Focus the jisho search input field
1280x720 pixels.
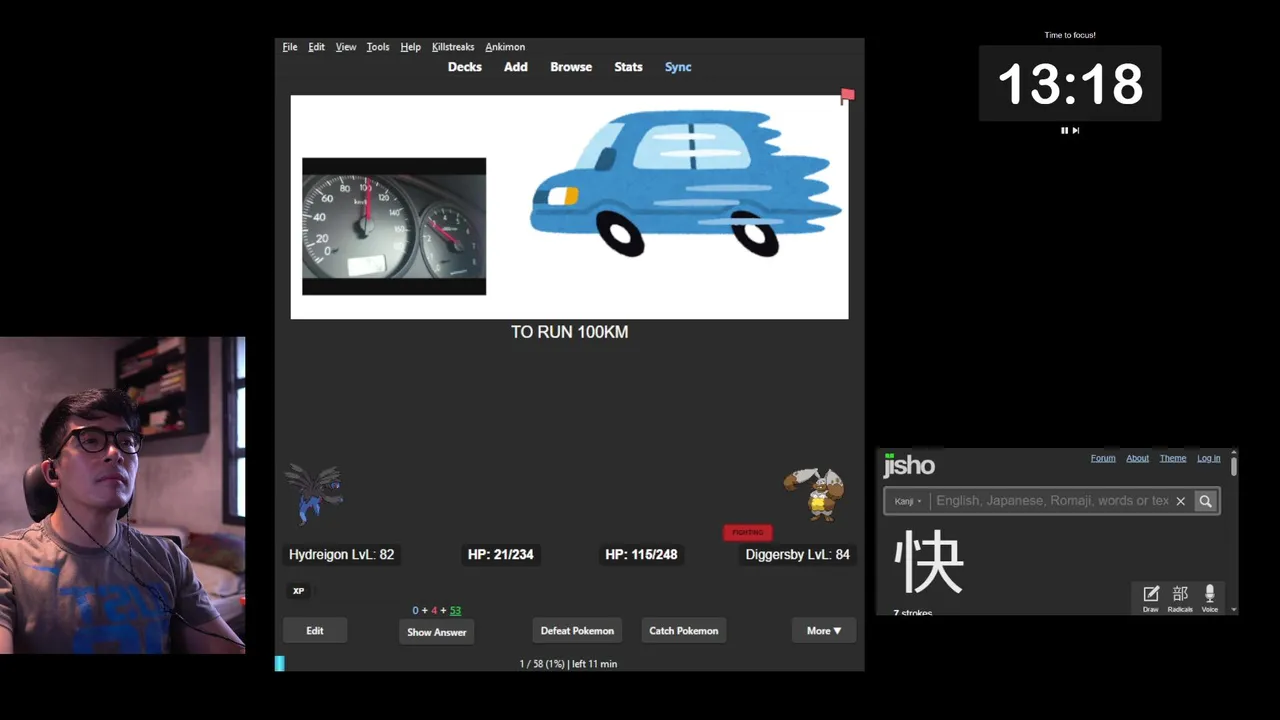[1051, 501]
